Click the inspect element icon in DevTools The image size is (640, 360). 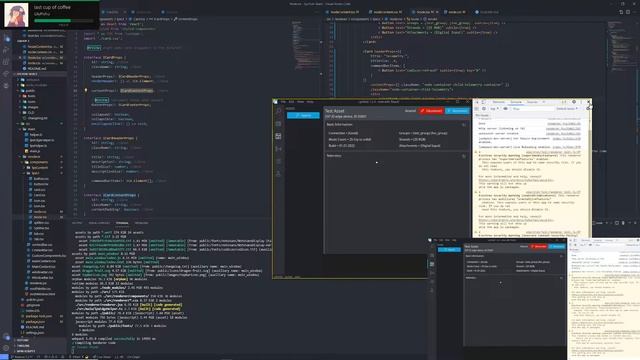coord(477,102)
